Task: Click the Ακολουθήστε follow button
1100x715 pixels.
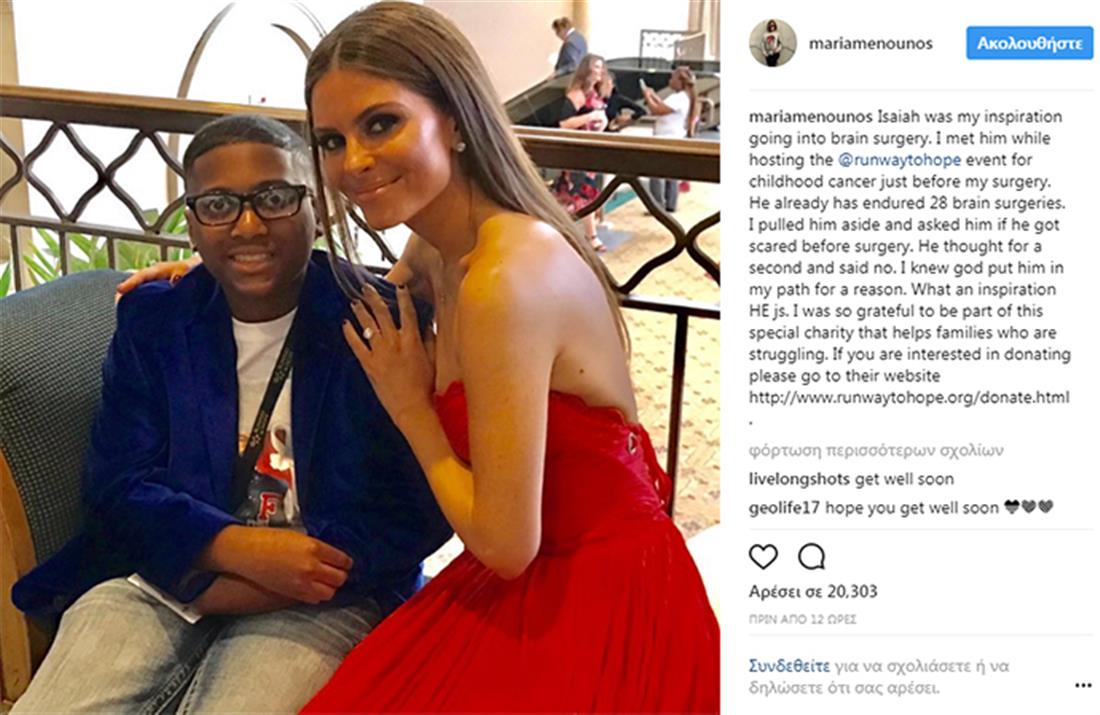Action: pos(1029,44)
